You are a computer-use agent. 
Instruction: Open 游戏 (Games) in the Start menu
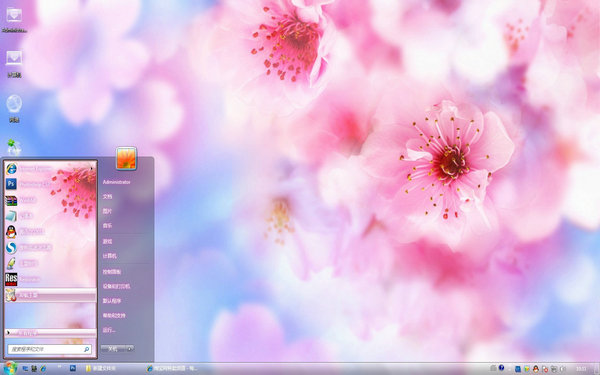(108, 241)
